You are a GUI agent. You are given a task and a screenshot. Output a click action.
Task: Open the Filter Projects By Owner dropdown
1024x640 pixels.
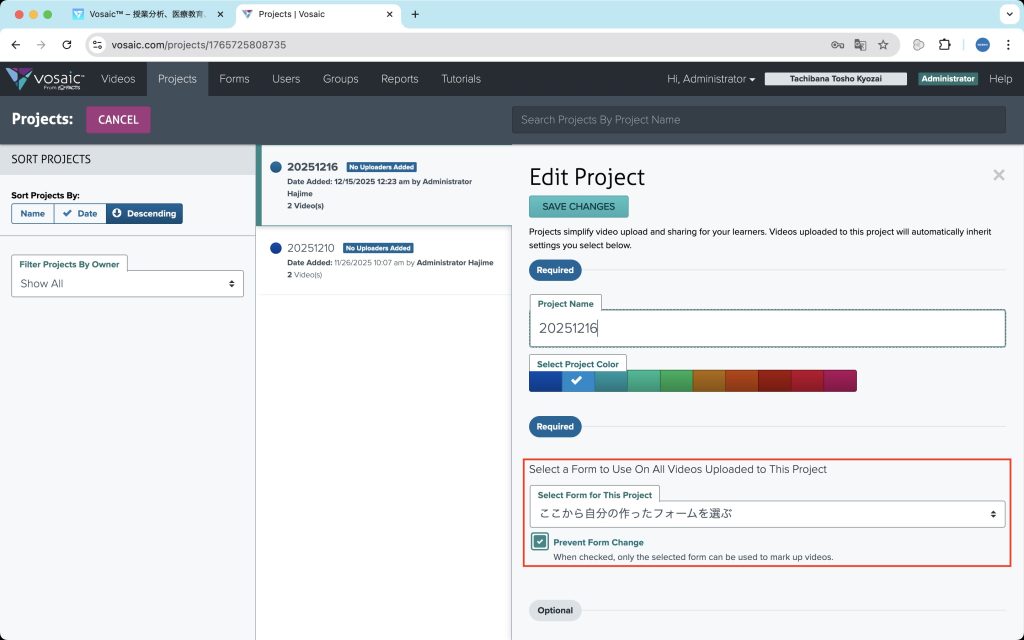[x=127, y=284]
